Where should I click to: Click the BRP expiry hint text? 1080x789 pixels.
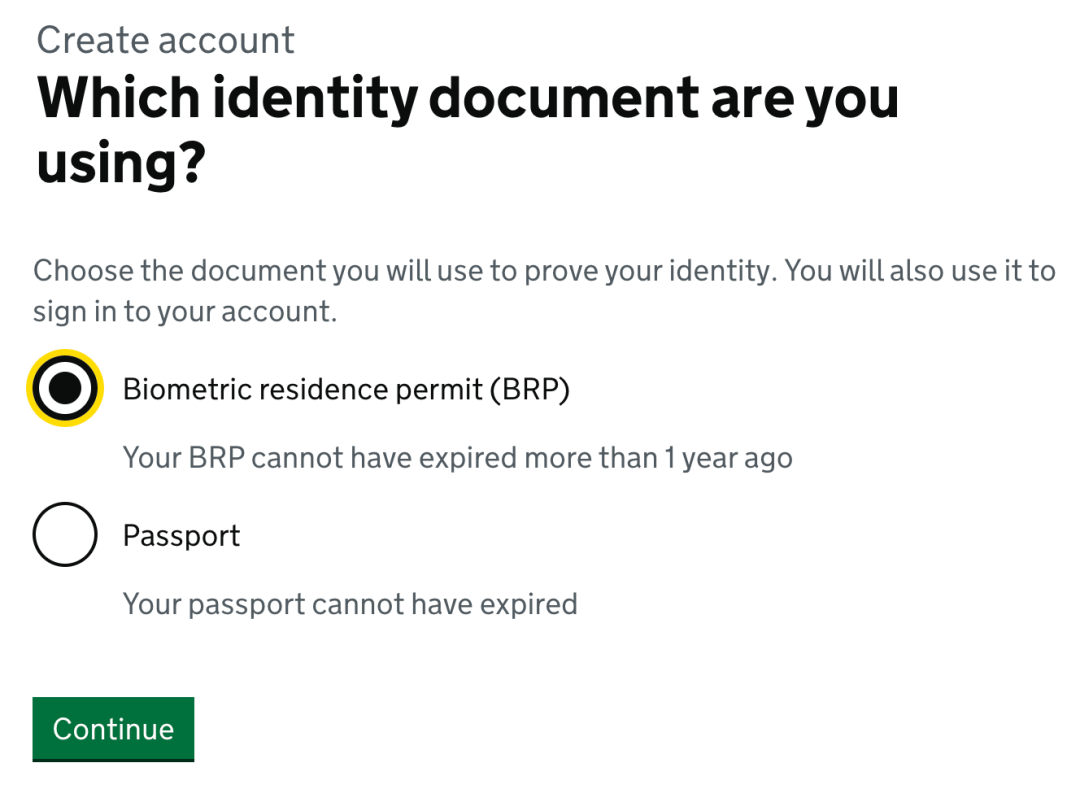point(457,458)
